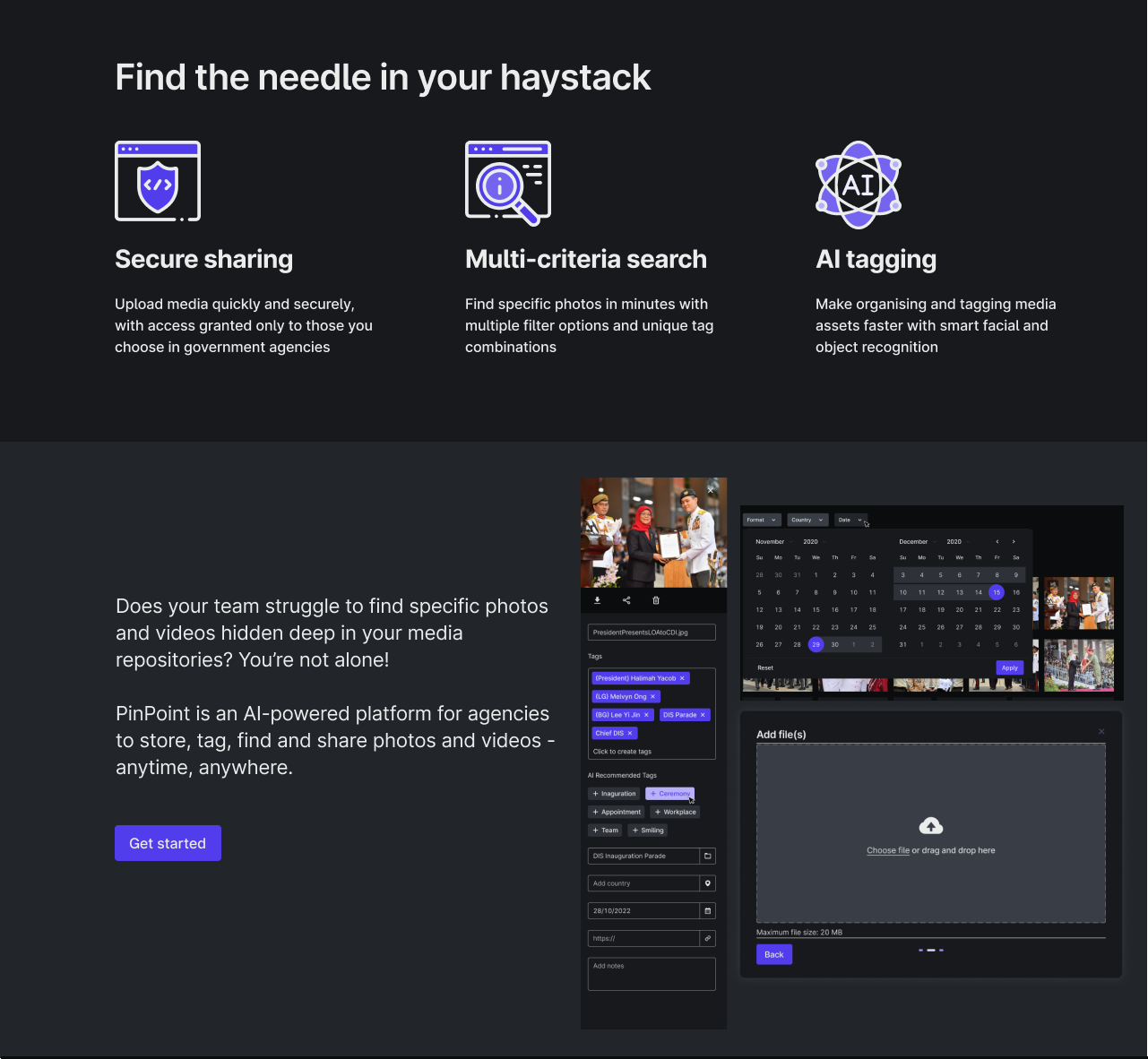Image resolution: width=1148 pixels, height=1059 pixels.
Task: Click the Add notes text area
Action: [x=652, y=974]
